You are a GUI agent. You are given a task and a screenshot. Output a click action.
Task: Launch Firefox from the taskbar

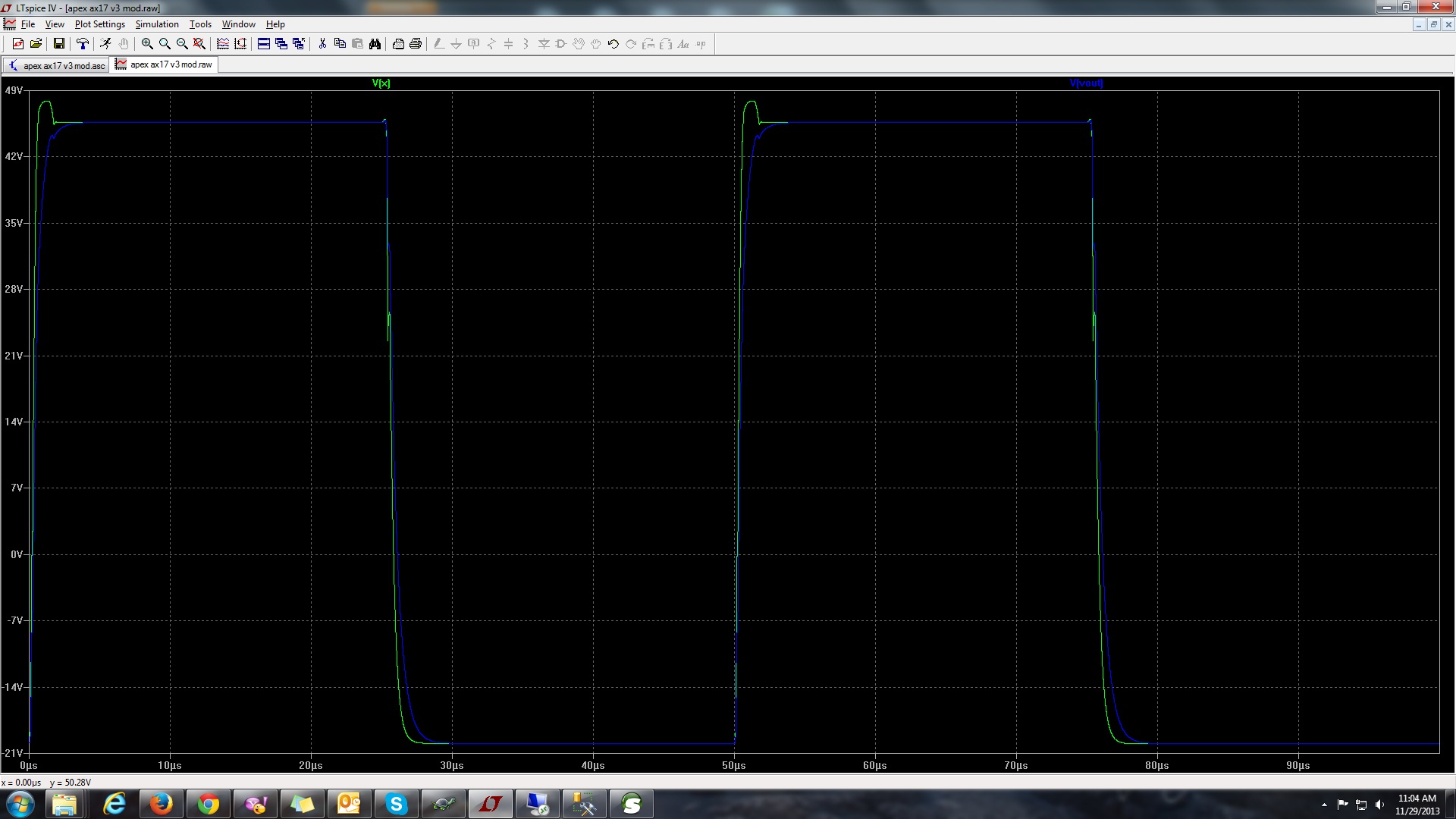(161, 804)
